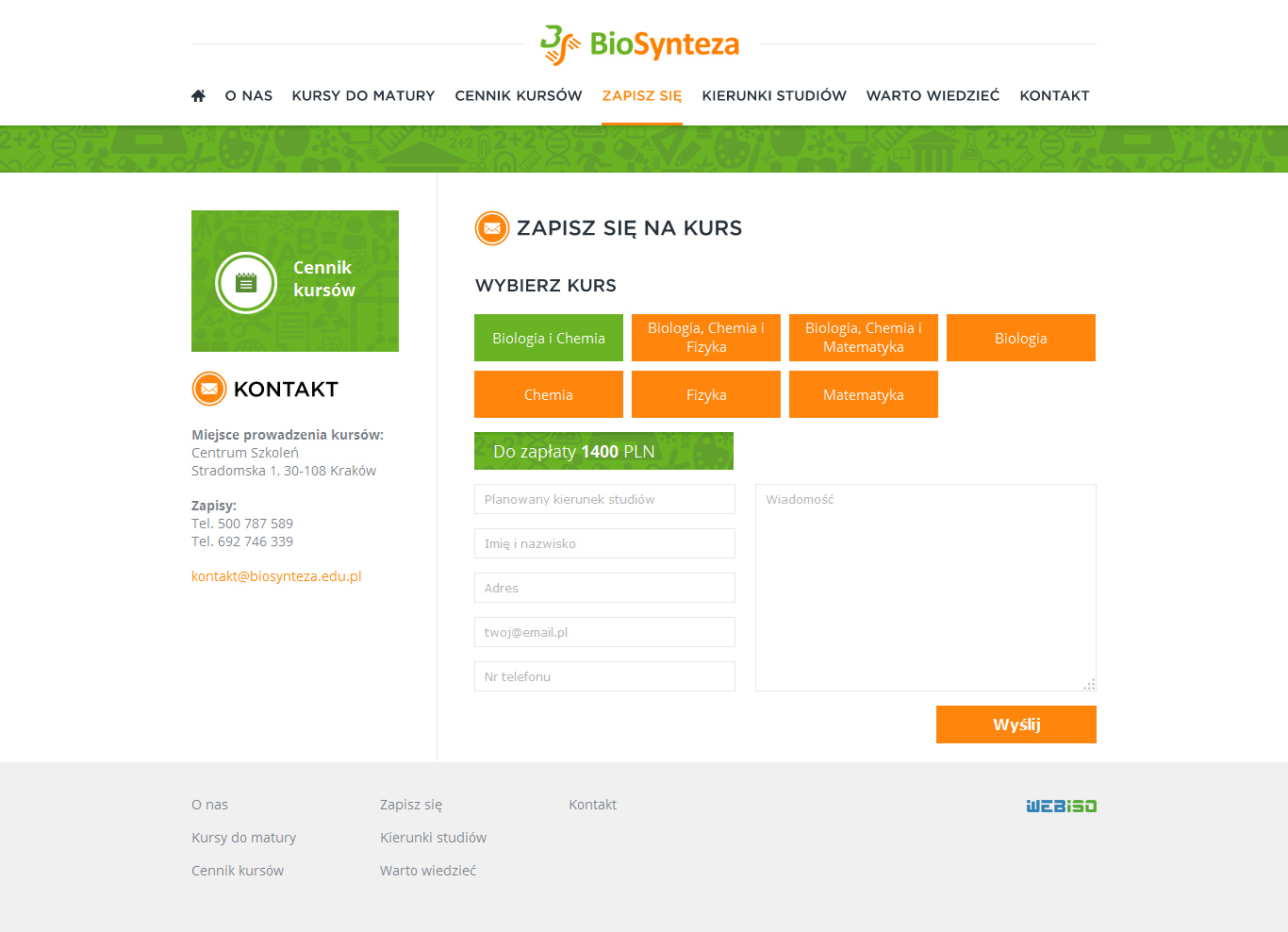Viewport: 1288px width, 932px height.
Task: Open WARTO WIEDZIEĆ in the navigation
Action: coord(933,95)
